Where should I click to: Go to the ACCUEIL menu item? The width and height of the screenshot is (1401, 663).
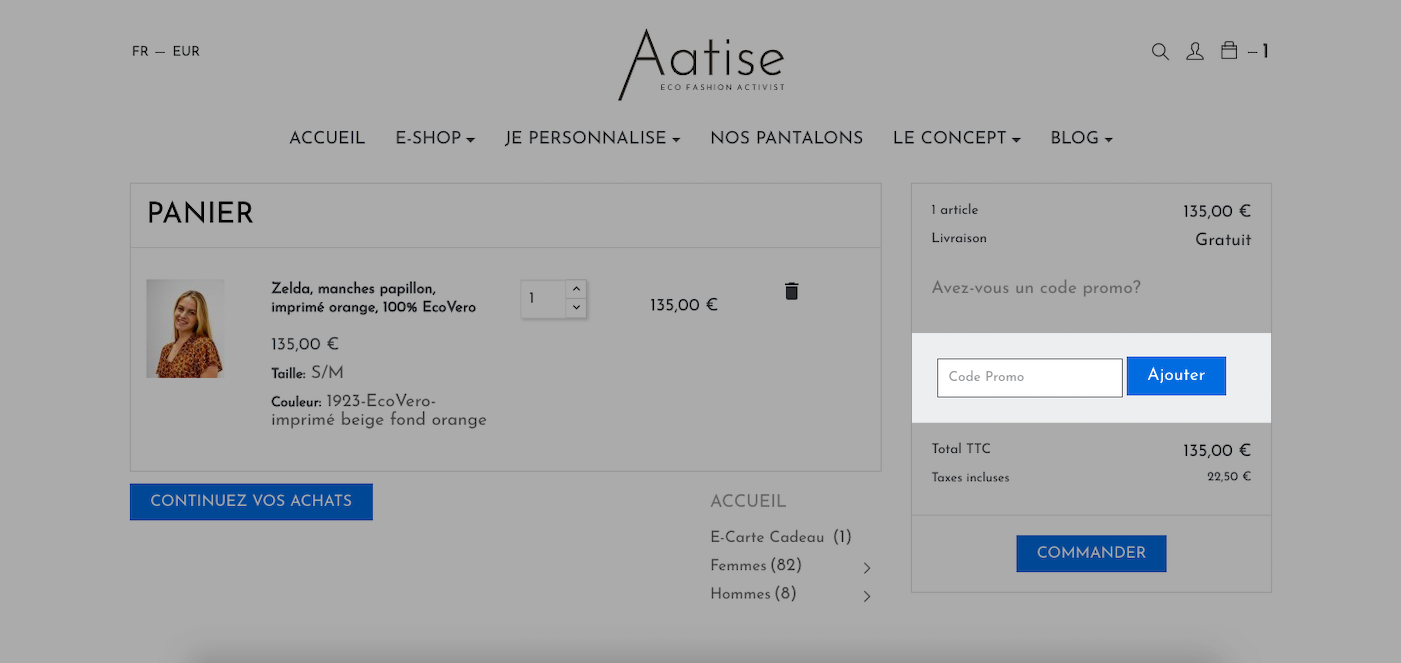(327, 138)
